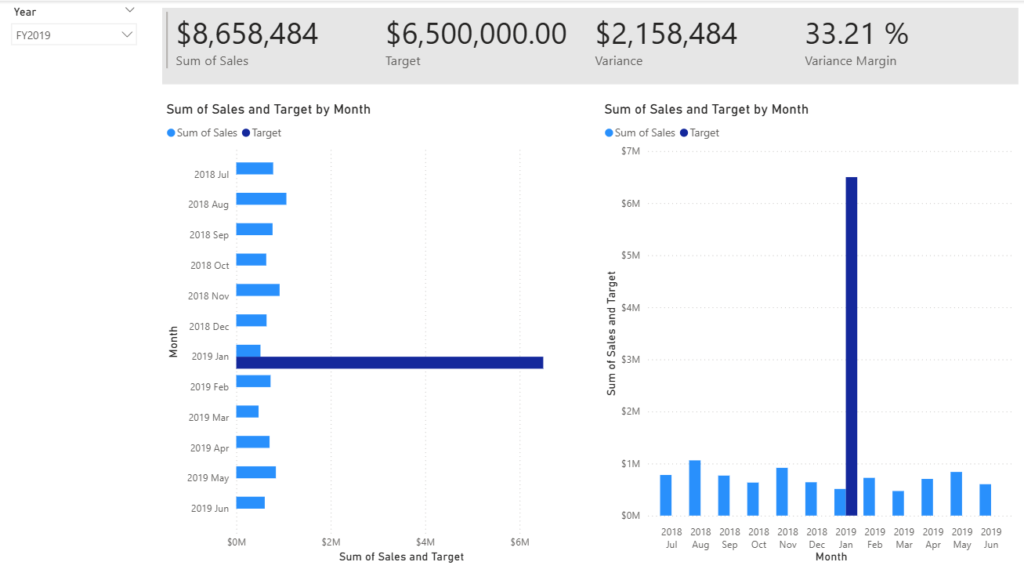Select the 2018 Aug column in right chart
This screenshot has height=580, width=1024.
[695, 488]
